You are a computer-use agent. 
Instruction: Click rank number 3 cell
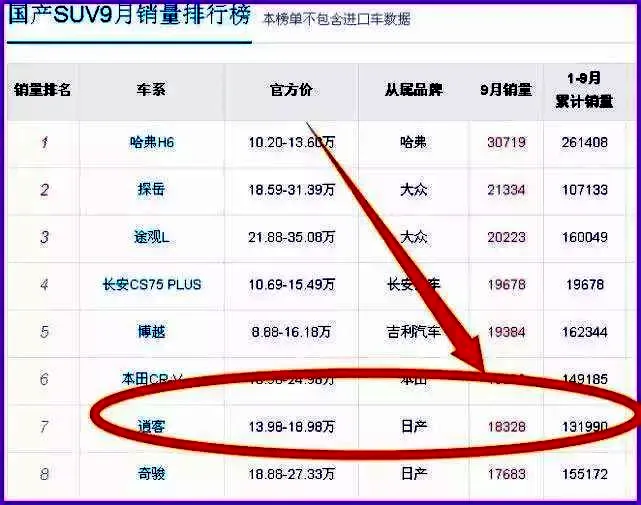(44, 237)
